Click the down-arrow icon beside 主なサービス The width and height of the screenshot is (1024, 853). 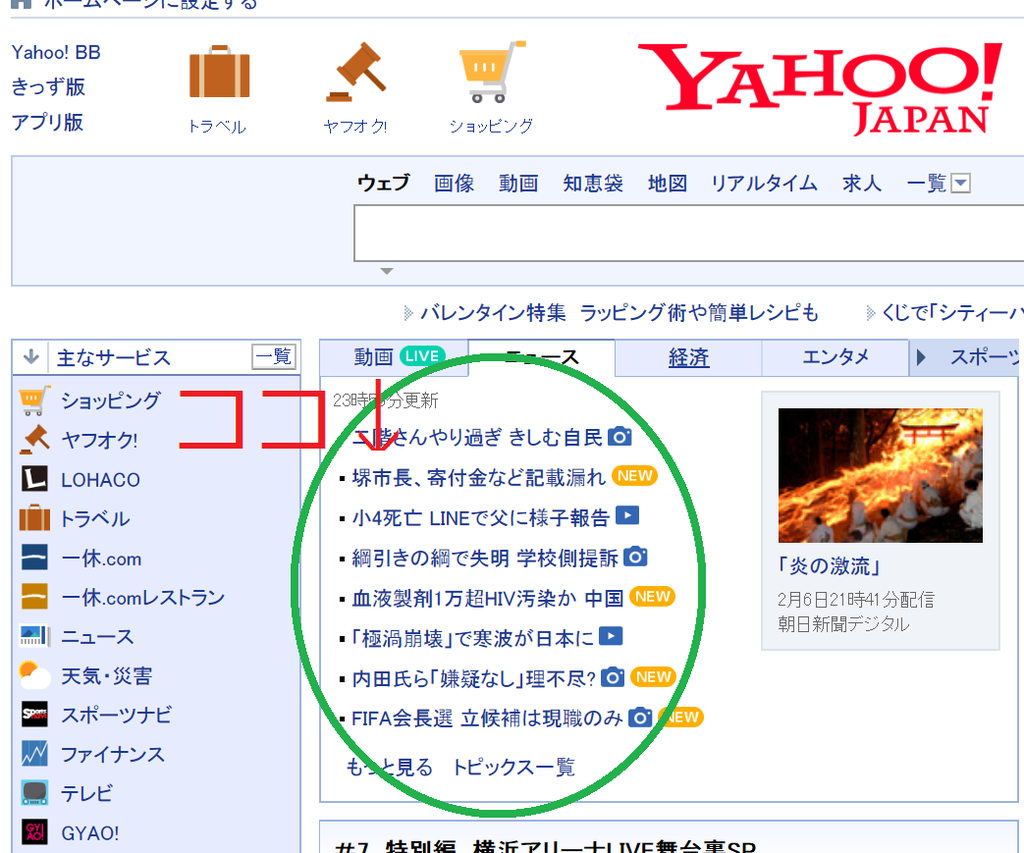tap(31, 357)
